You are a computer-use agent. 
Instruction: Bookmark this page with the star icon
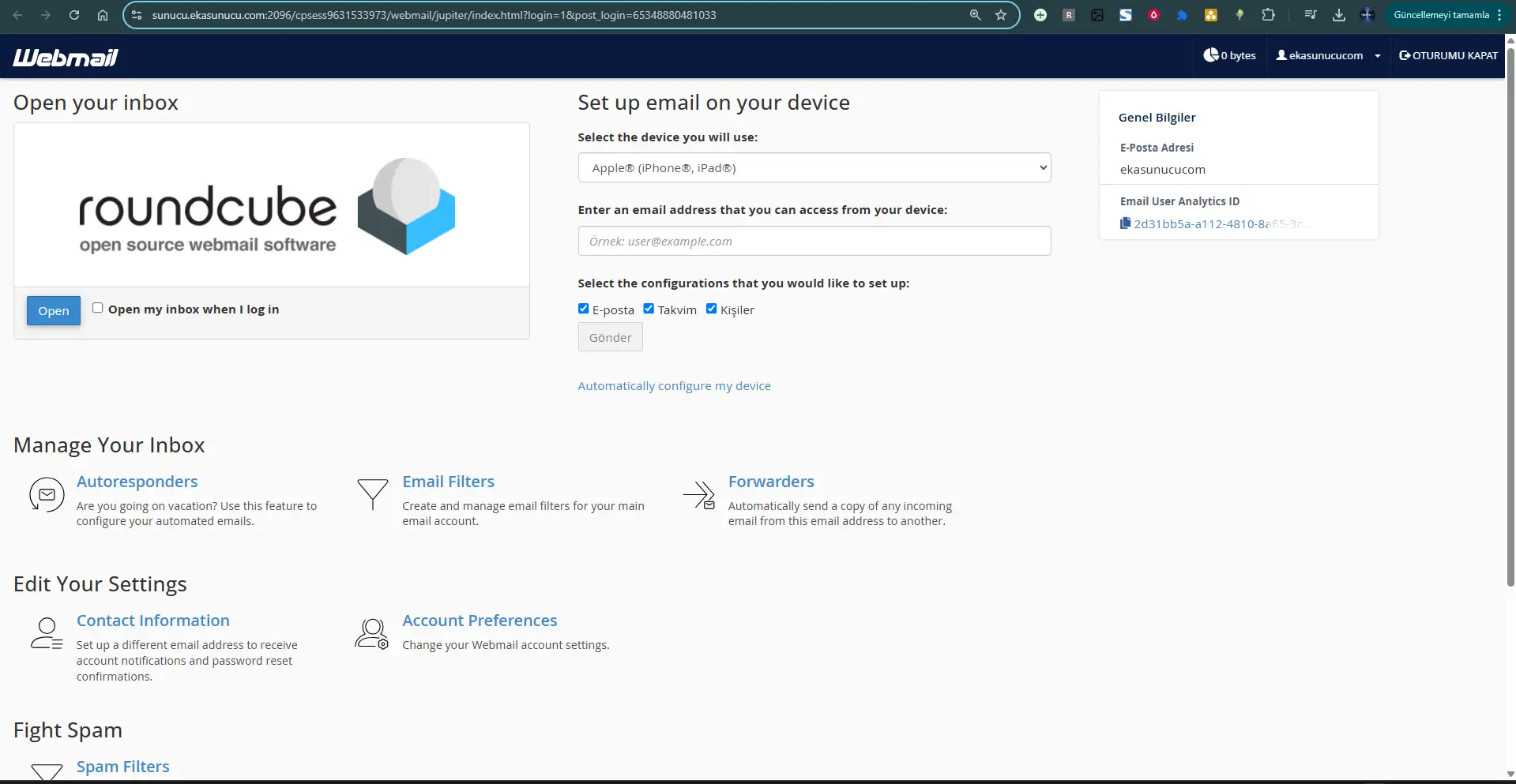(1001, 15)
